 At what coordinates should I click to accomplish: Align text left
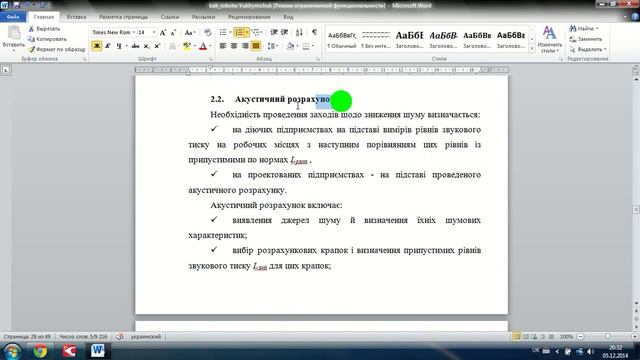coord(223,46)
